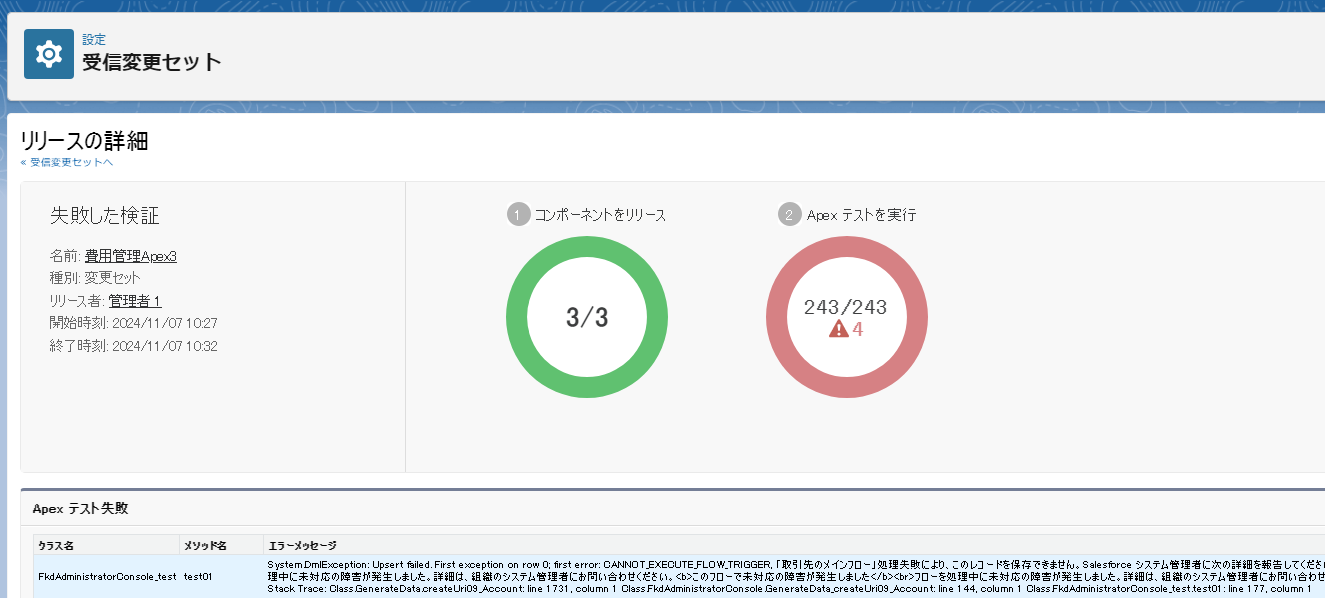Viewport: 1325px width, 598px height.
Task: Open the 管理者 1 deployer link
Action: (x=135, y=301)
